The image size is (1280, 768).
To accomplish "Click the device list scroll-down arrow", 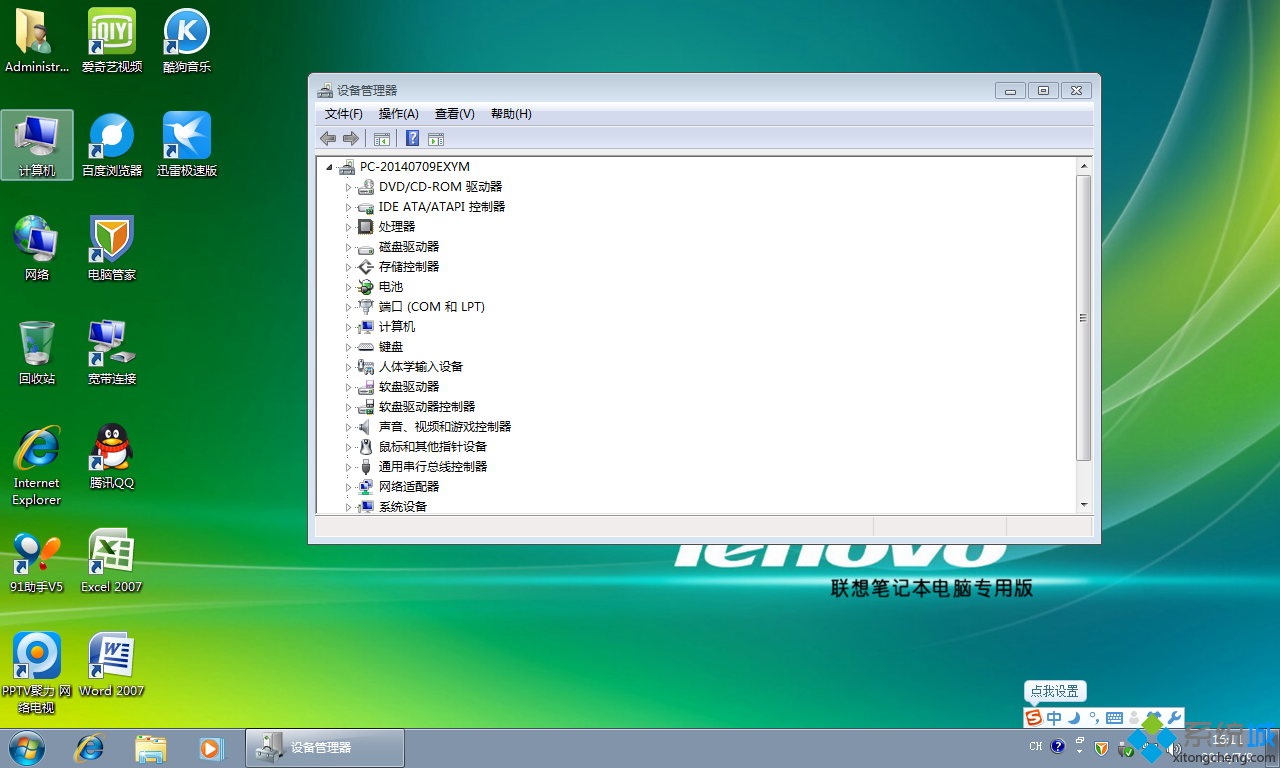I will (1083, 505).
